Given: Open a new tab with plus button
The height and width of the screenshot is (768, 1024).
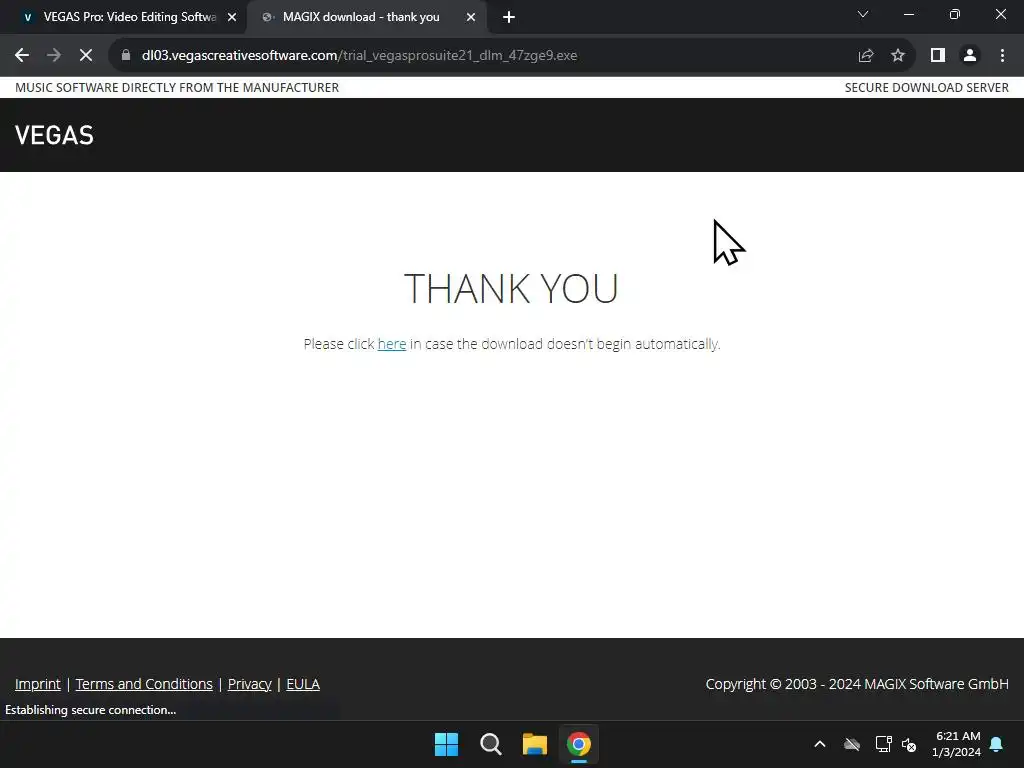Looking at the screenshot, I should point(509,18).
